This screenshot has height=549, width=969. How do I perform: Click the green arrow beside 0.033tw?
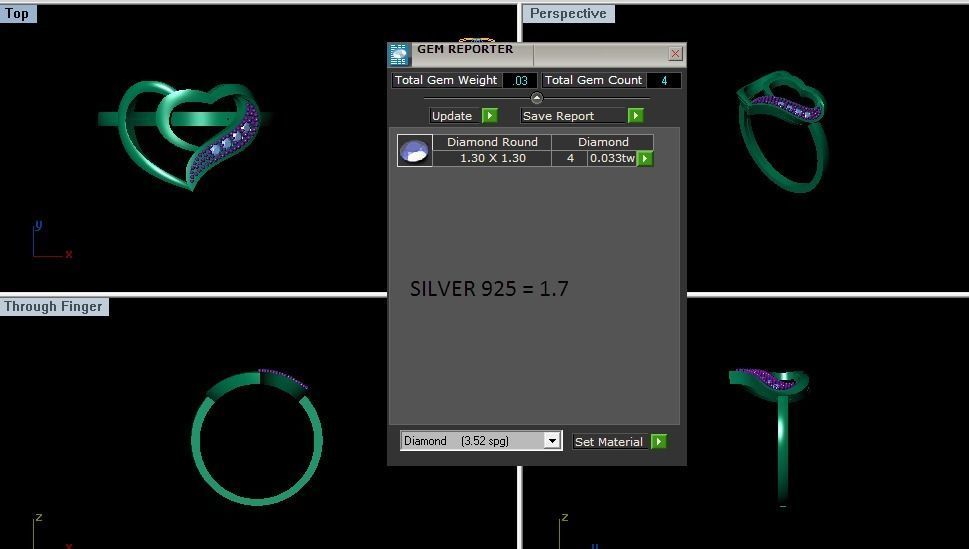coord(645,158)
